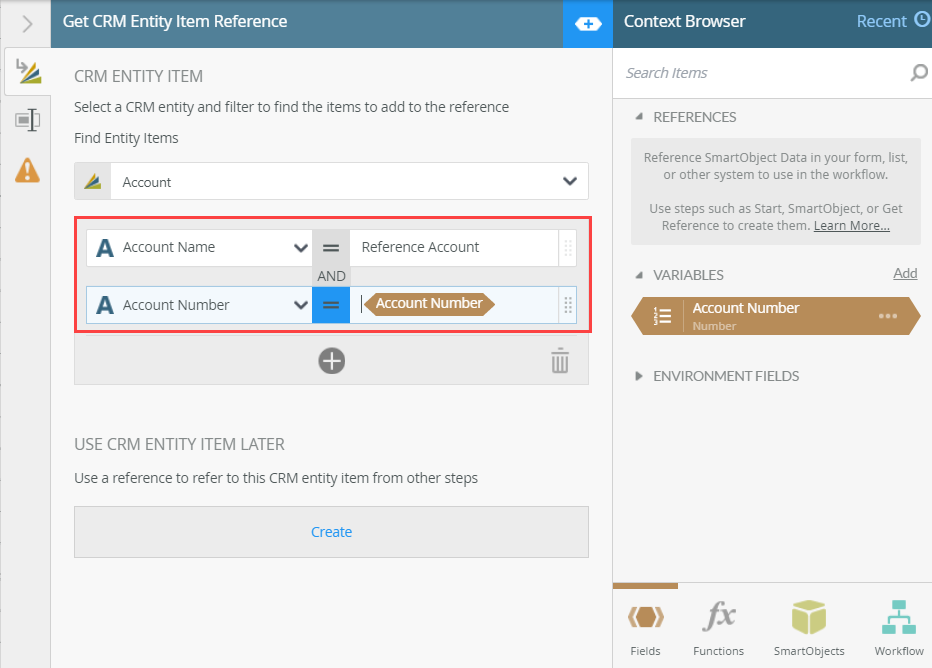The width and height of the screenshot is (932, 668).
Task: Click the delete filter trash icon
Action: pyautogui.click(x=560, y=360)
